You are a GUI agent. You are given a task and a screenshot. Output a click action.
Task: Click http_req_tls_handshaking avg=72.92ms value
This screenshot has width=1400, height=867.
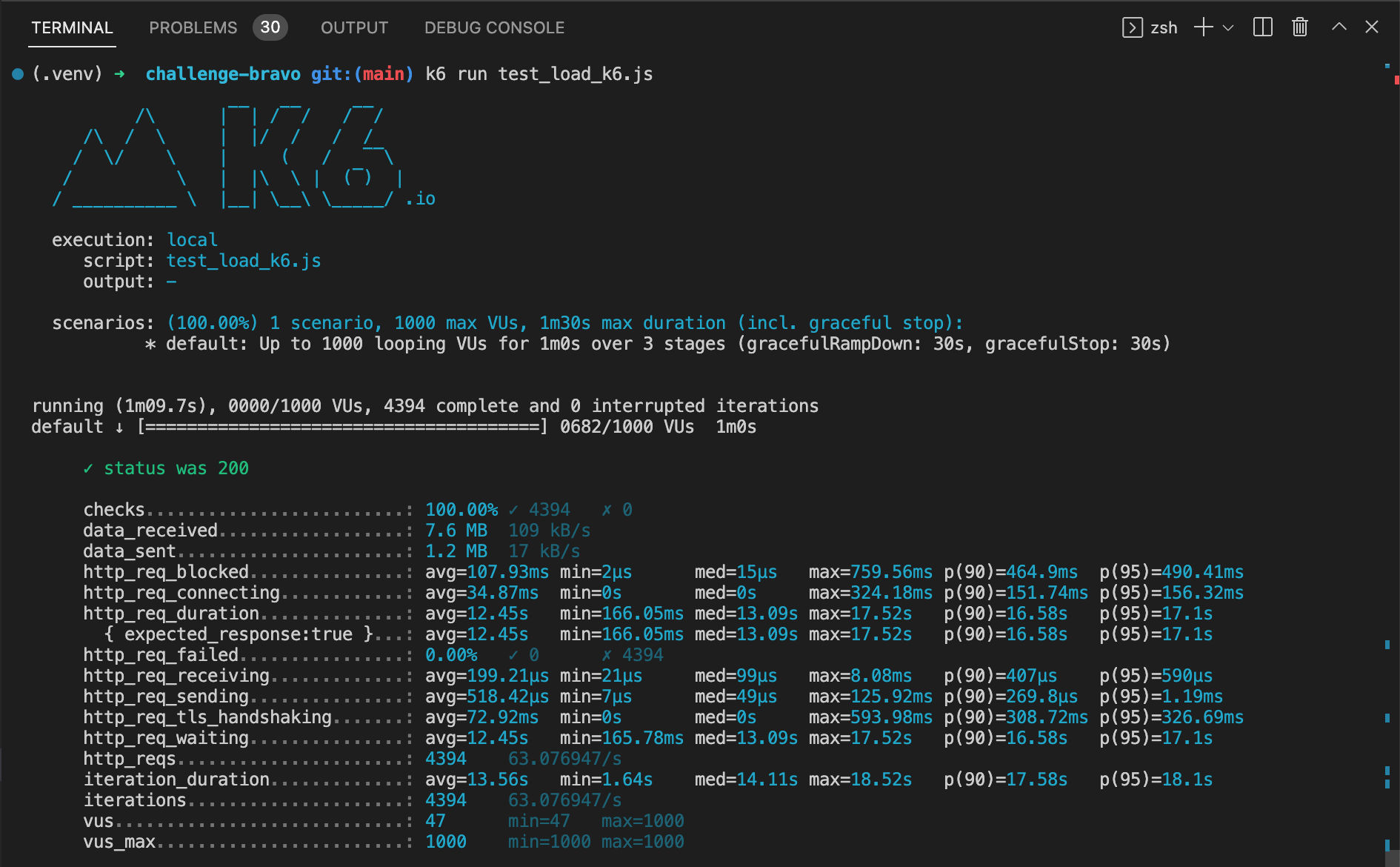[481, 717]
